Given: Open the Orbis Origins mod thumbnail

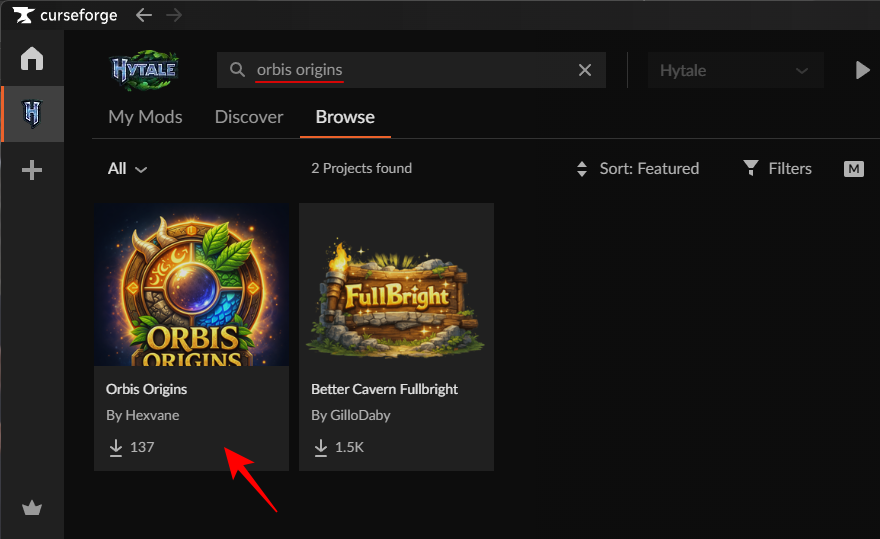Looking at the screenshot, I should point(191,285).
